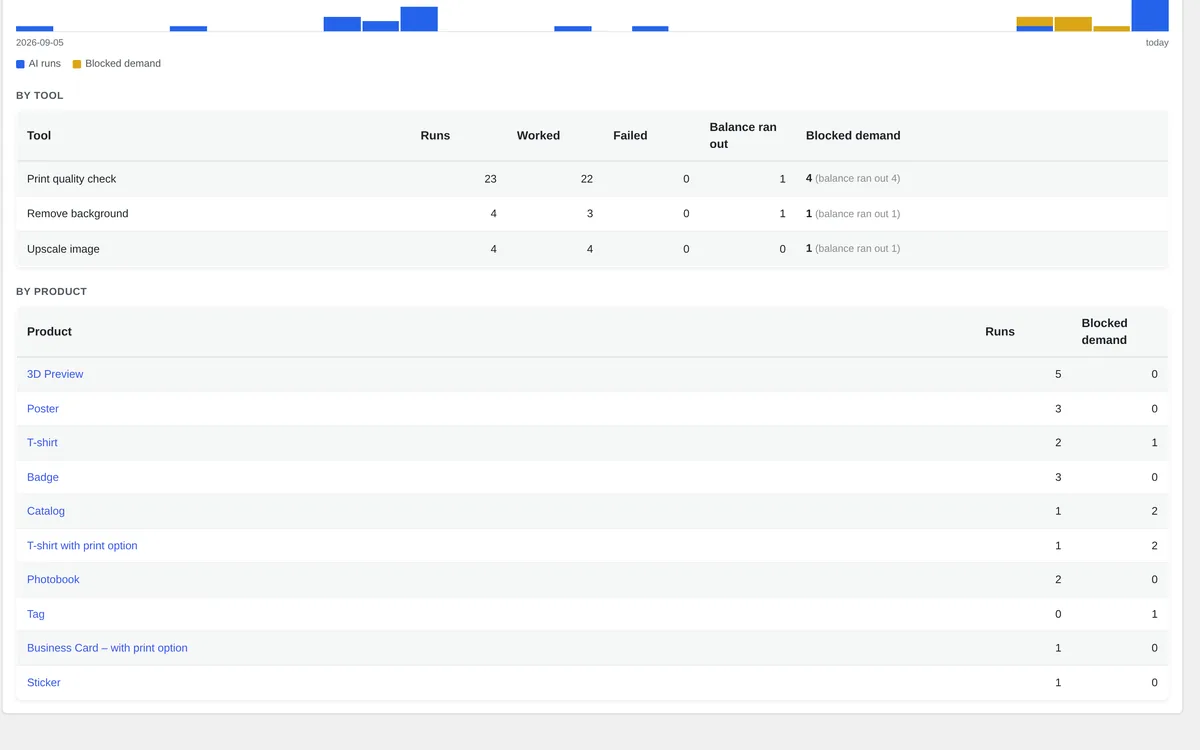Click the 'Upscale image' tool row

pos(592,249)
